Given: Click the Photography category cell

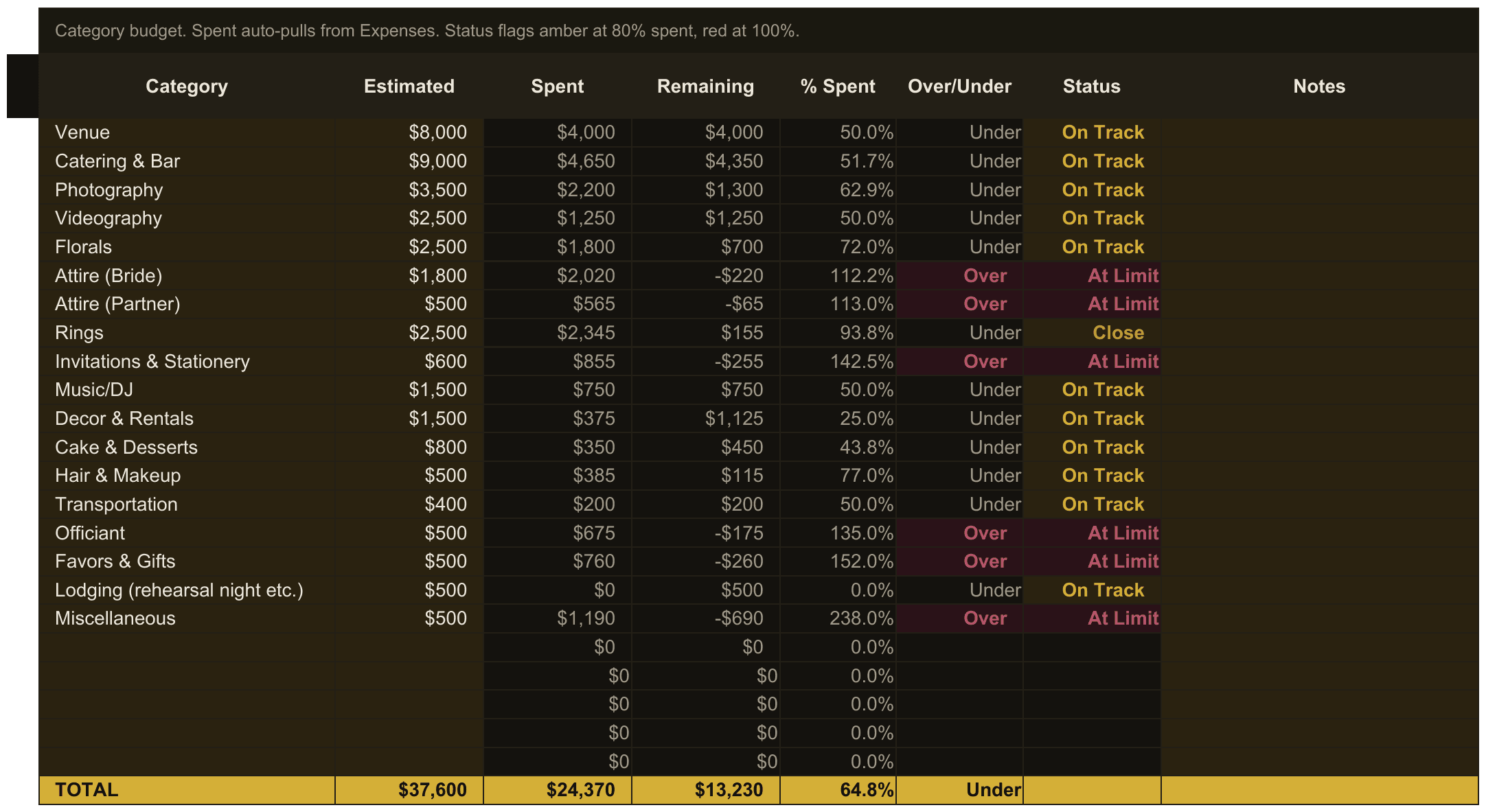Looking at the screenshot, I should tap(187, 190).
